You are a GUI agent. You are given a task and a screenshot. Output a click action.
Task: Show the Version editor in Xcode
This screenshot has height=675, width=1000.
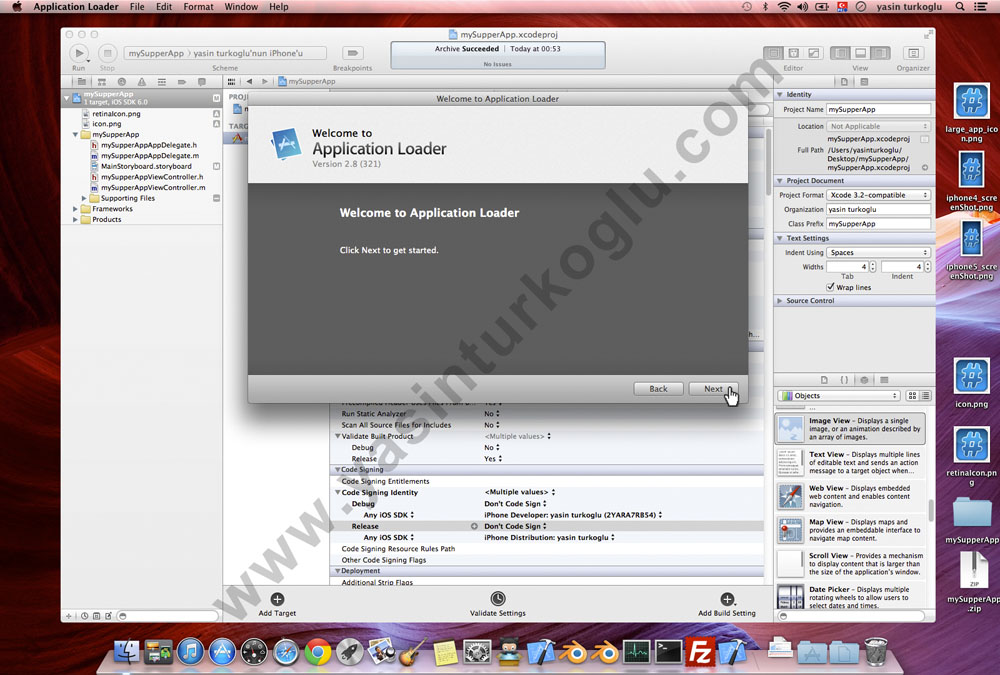pos(813,53)
